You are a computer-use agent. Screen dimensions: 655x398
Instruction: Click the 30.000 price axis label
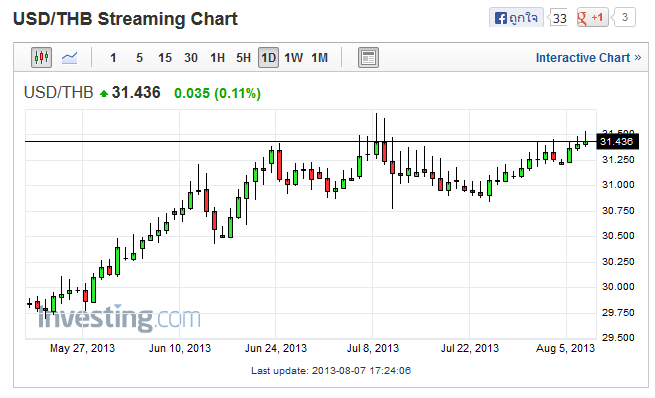pos(618,286)
